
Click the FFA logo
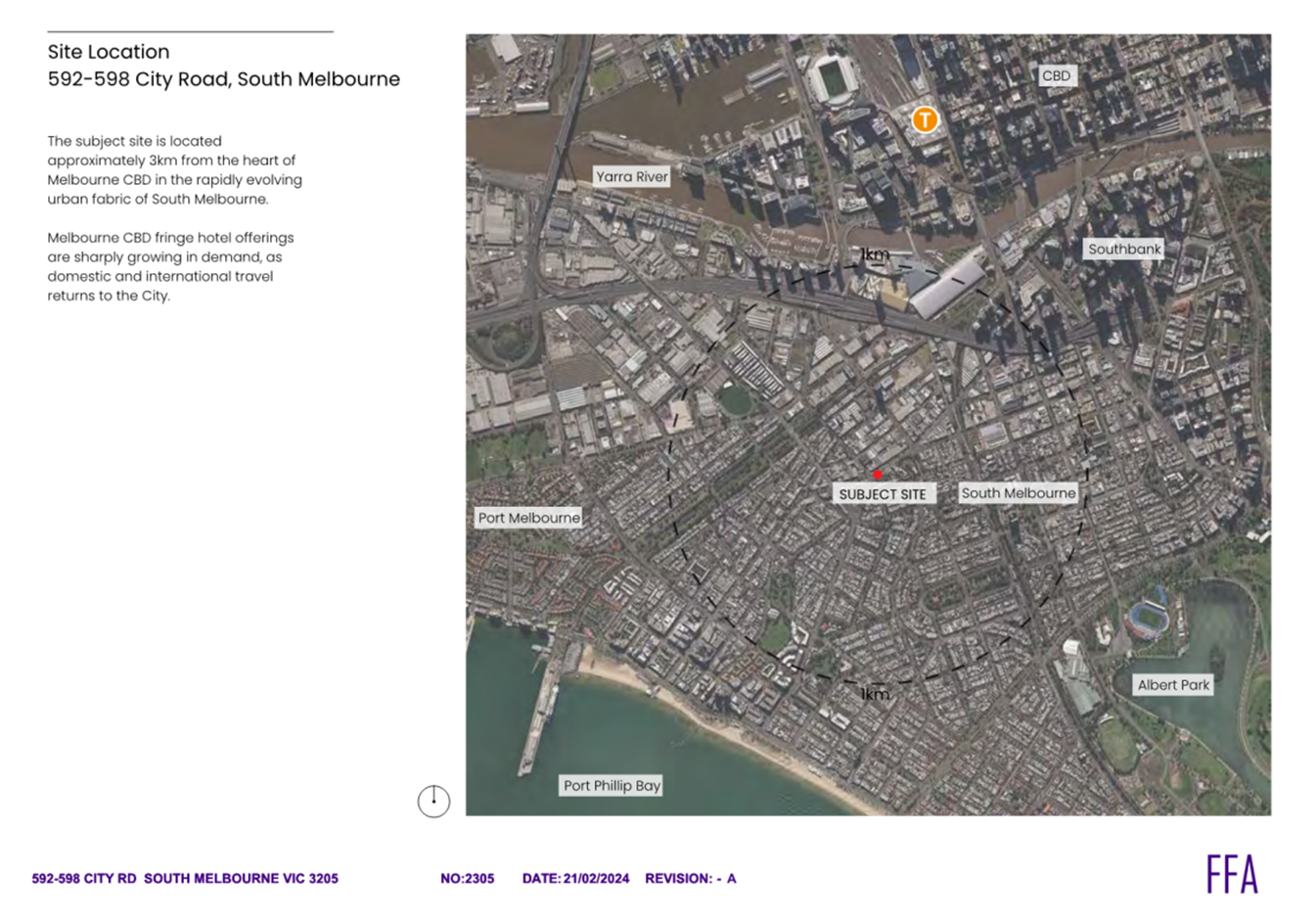[x=1232, y=874]
